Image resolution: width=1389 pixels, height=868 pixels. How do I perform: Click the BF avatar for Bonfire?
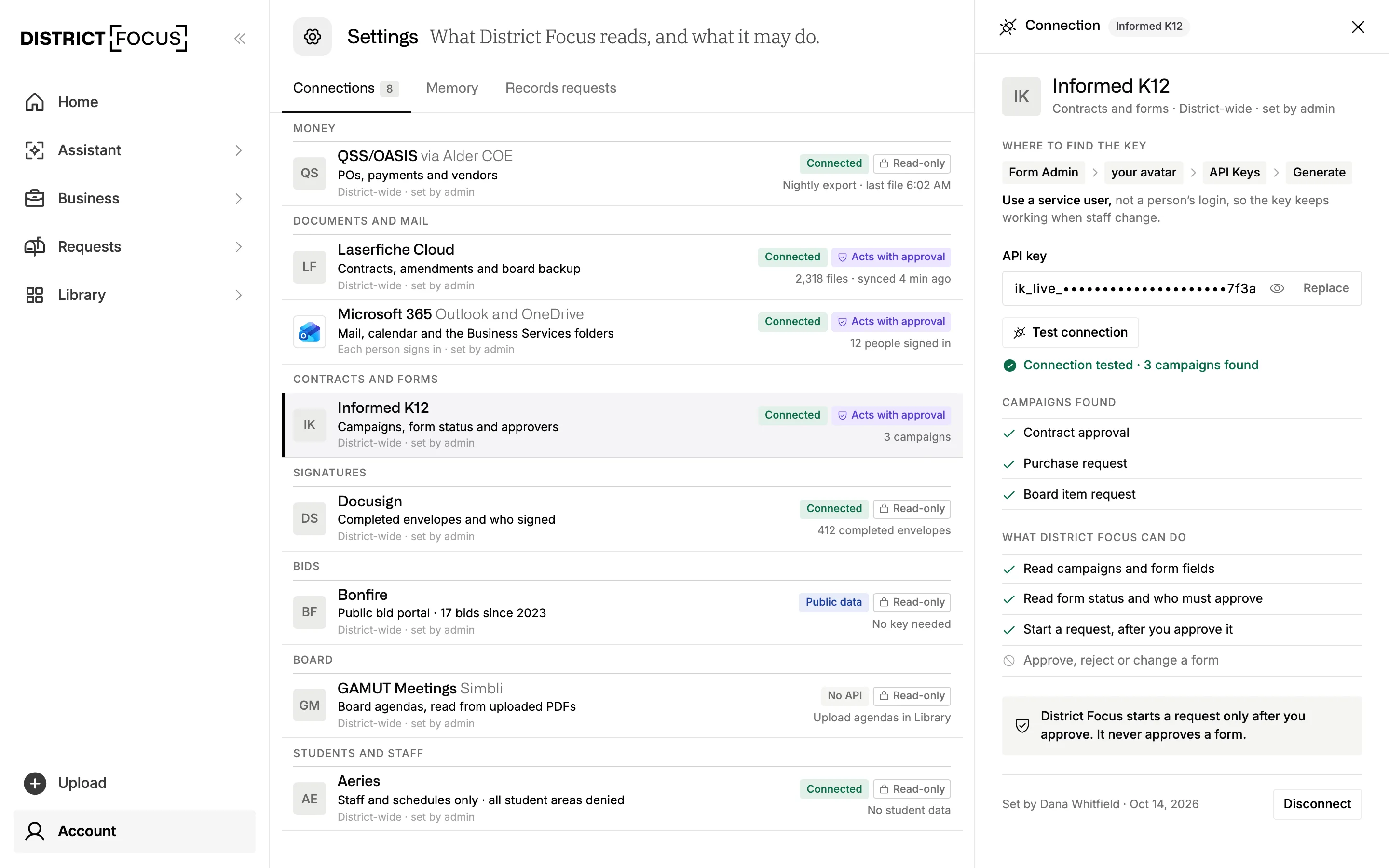click(x=309, y=612)
